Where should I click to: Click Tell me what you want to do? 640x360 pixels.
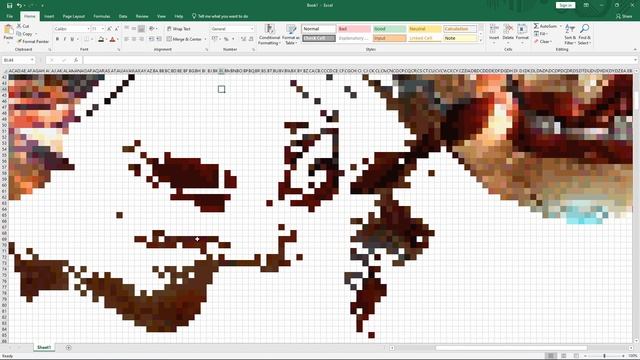[x=220, y=16]
